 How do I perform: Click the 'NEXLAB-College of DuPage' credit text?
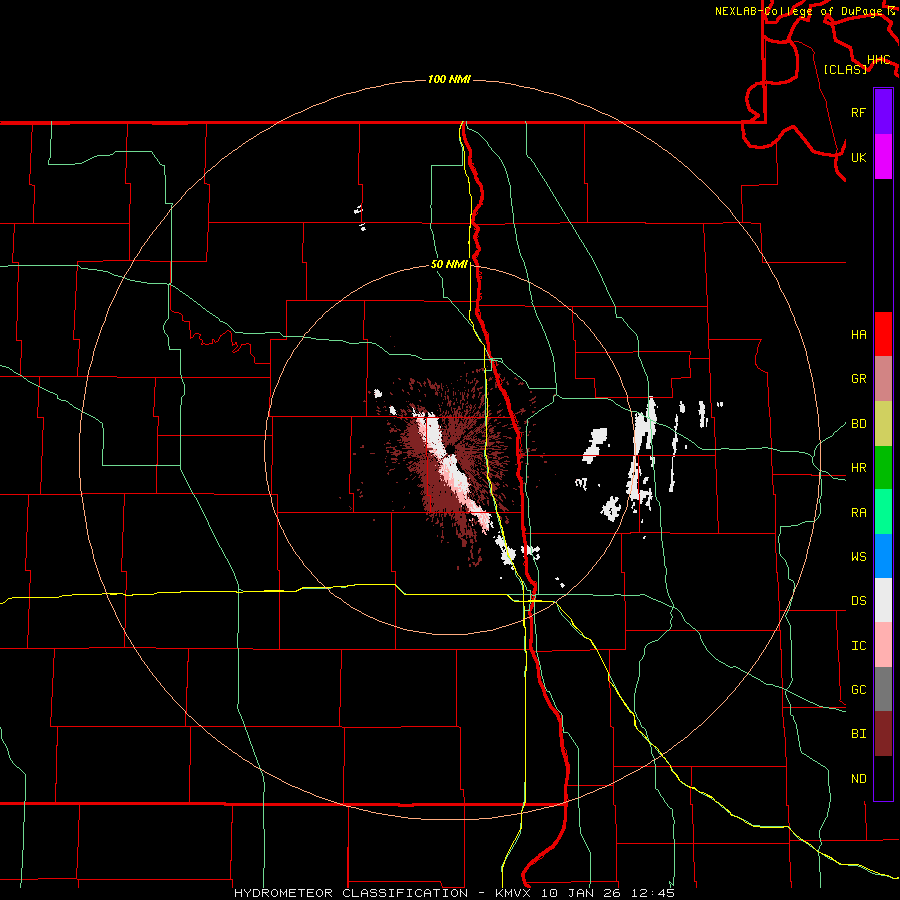pyautogui.click(x=798, y=11)
